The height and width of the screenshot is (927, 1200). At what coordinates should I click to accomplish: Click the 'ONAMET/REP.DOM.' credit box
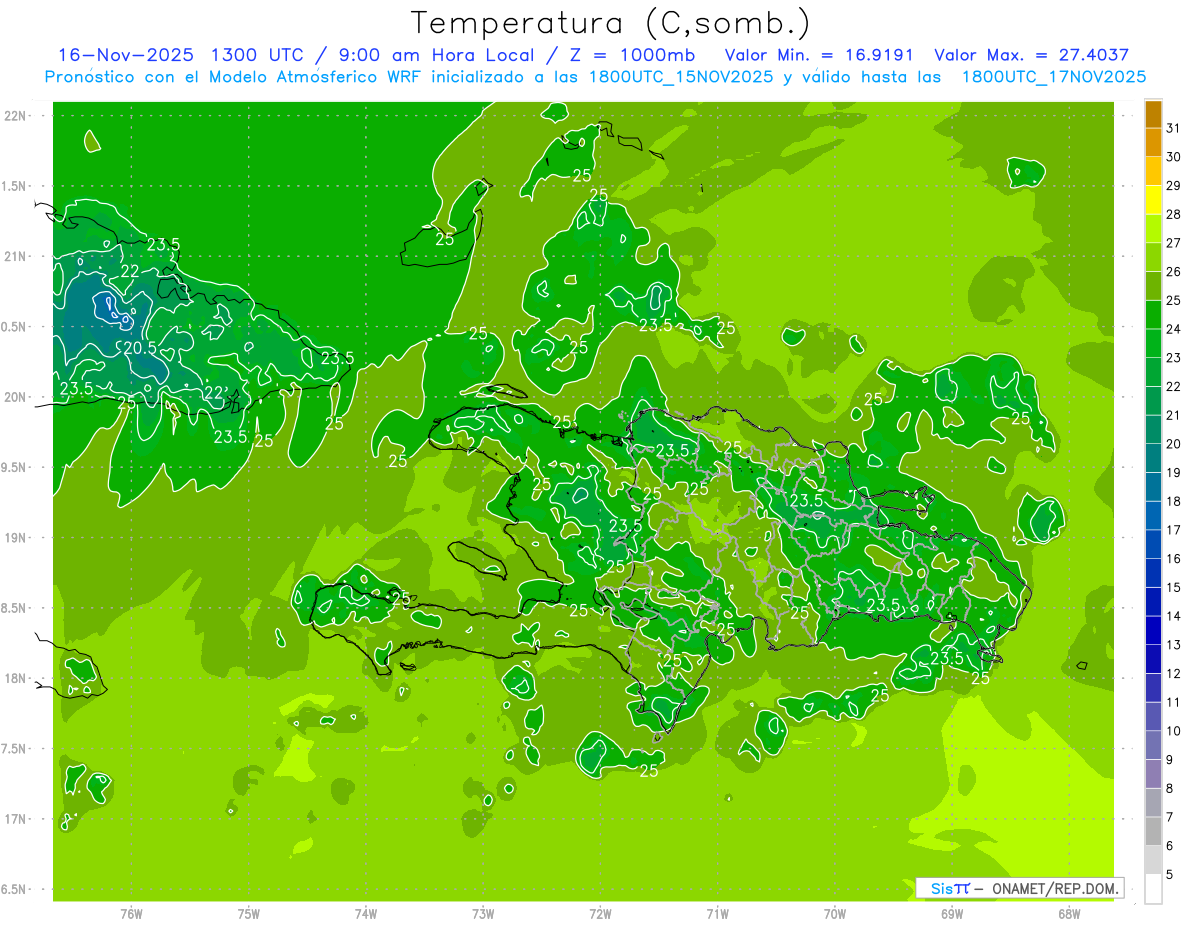[1019, 888]
